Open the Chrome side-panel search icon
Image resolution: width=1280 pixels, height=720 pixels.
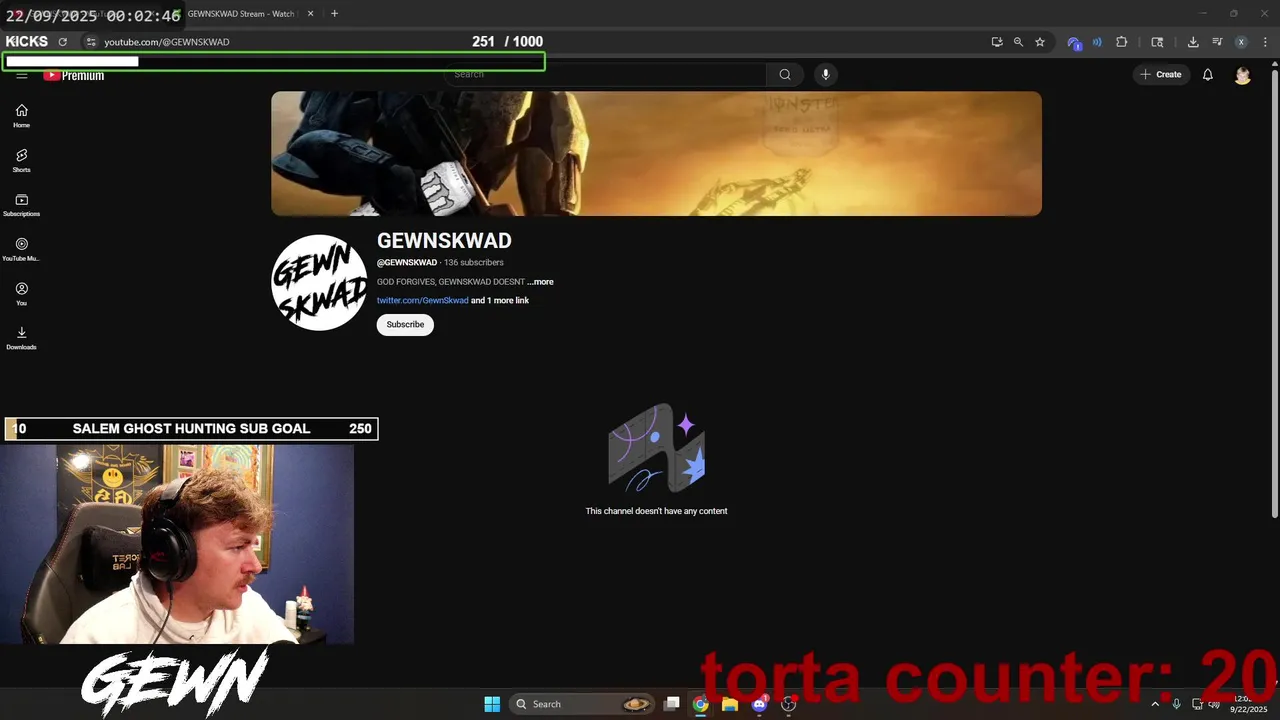[1157, 42]
